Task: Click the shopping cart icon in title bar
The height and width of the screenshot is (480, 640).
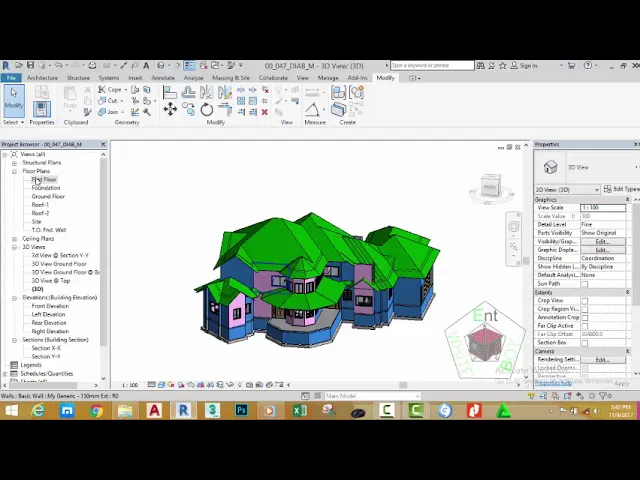Action: [571, 65]
